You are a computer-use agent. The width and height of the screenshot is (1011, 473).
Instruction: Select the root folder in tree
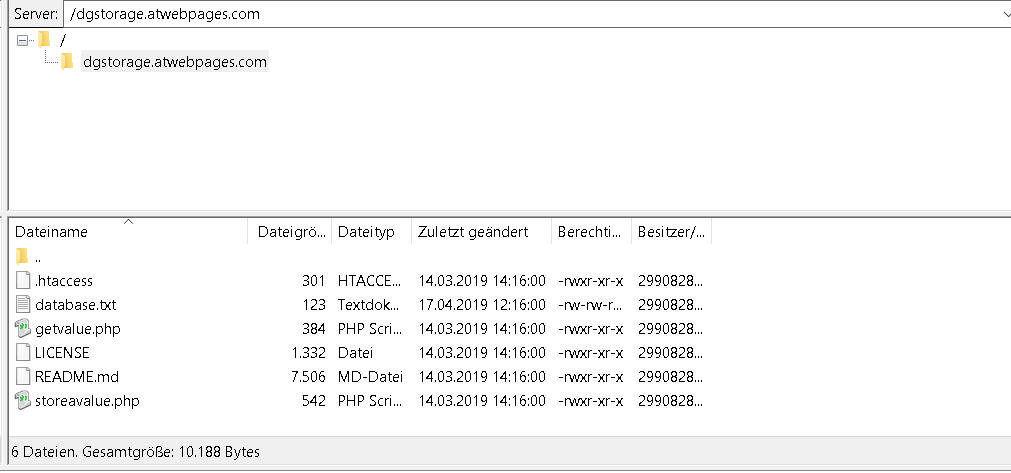[x=63, y=40]
